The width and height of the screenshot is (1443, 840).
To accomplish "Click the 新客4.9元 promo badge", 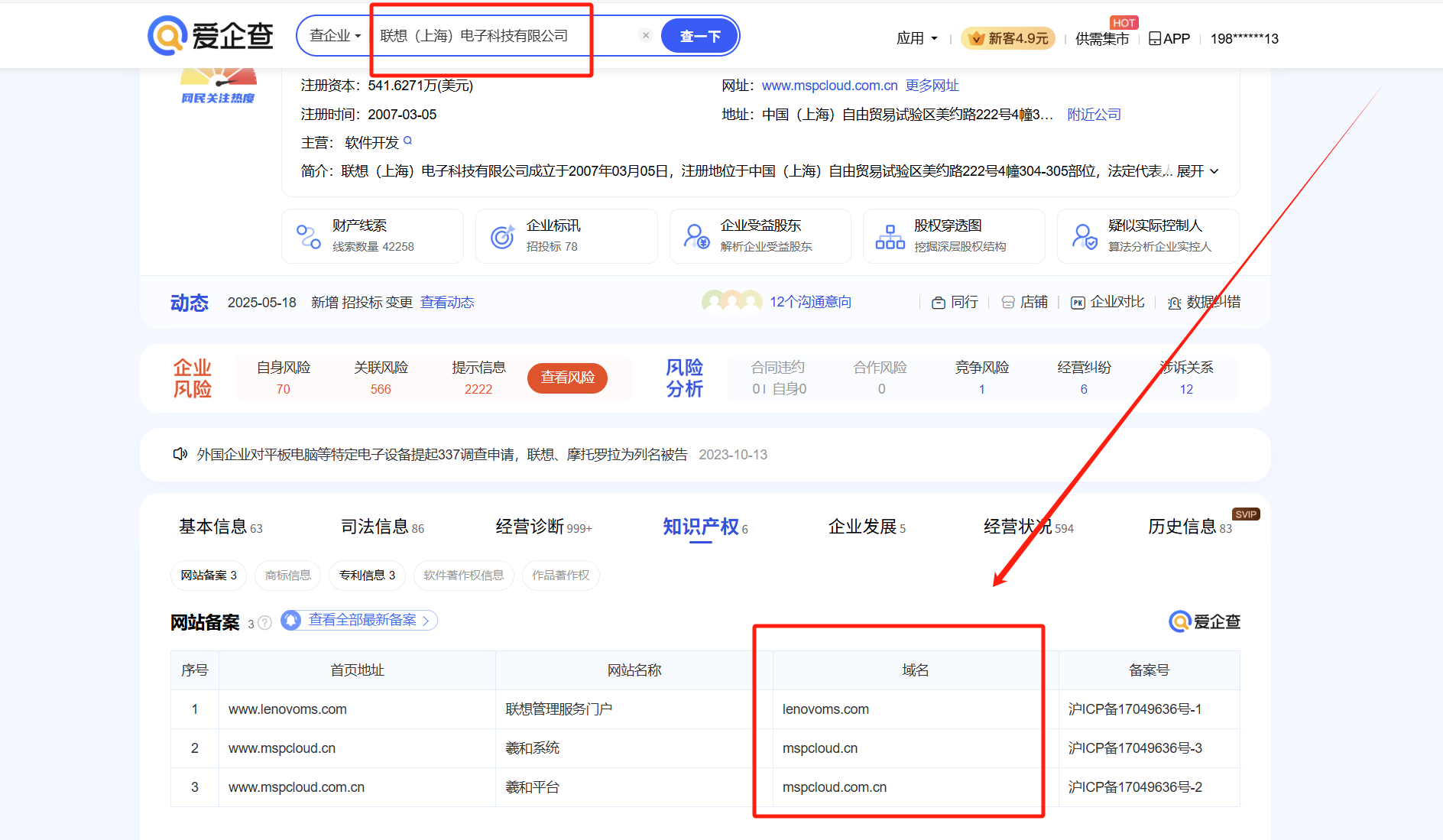I will click(1008, 38).
